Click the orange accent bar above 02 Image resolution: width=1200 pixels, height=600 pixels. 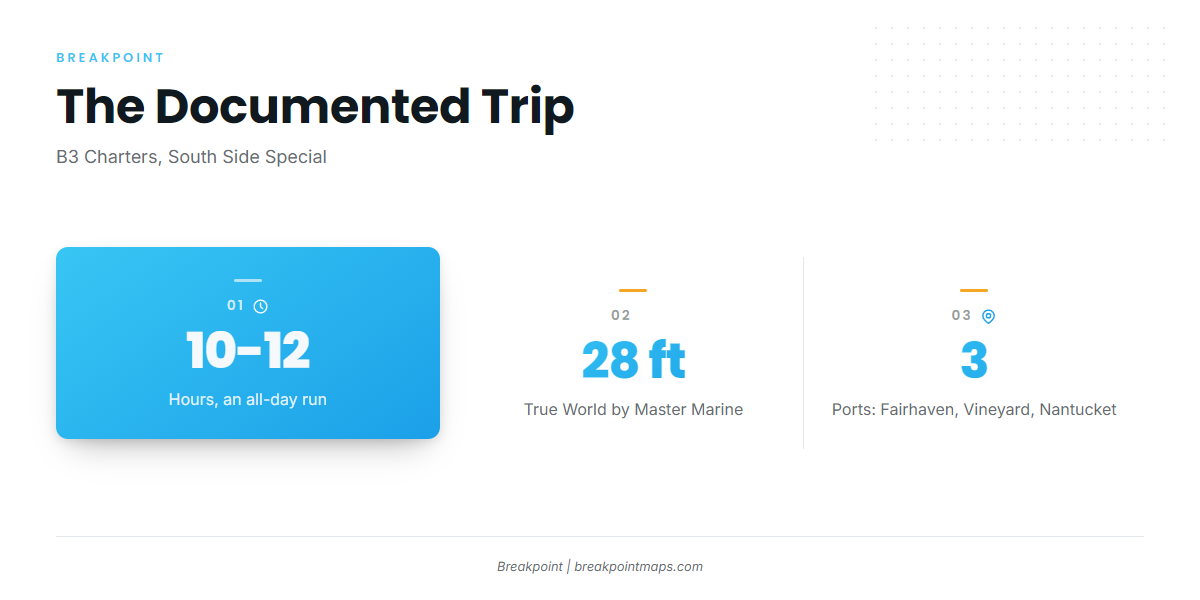coord(633,290)
